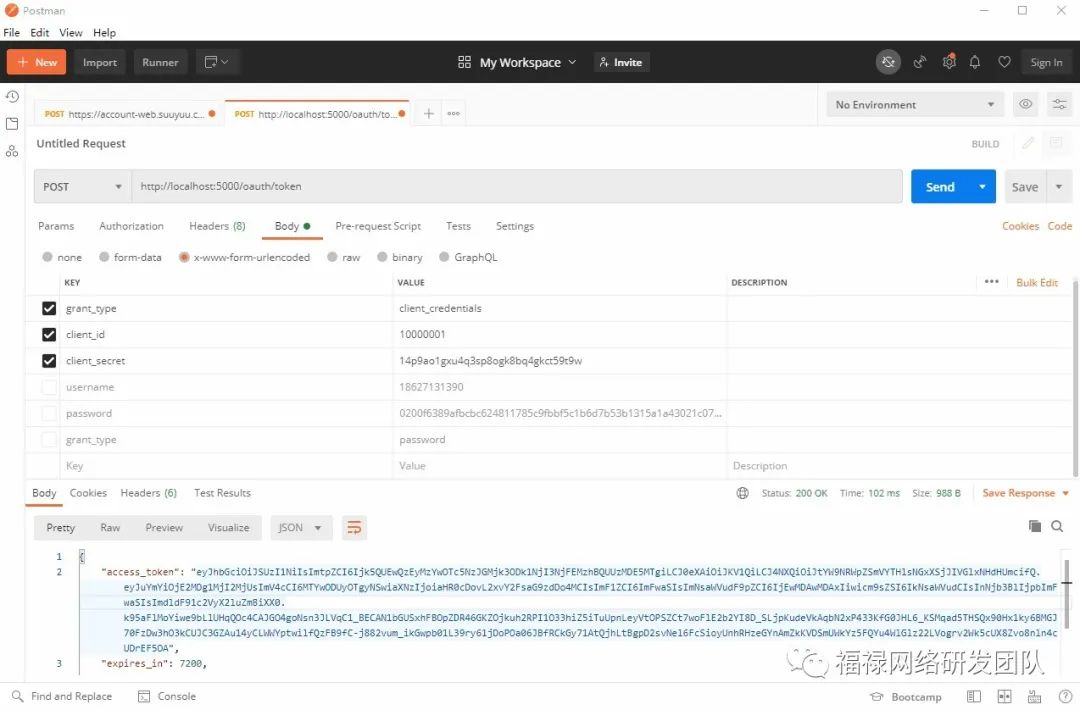Viewport: 1080px width, 710px height.
Task: Add a new request tab with plus
Action: point(428,114)
